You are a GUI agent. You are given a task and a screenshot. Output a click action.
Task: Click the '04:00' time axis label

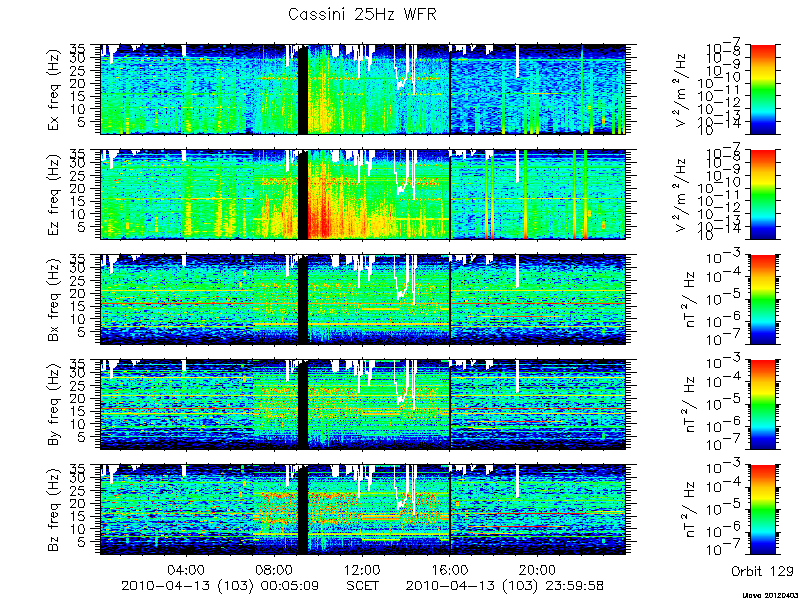click(187, 569)
